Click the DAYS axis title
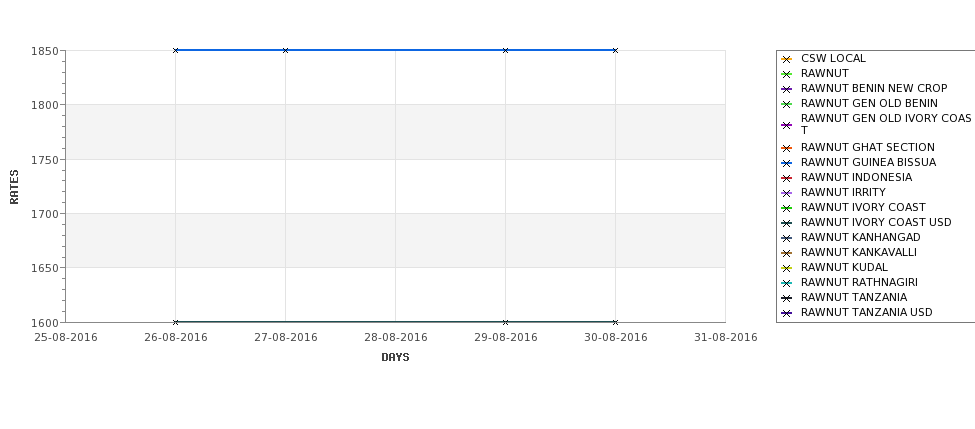 pyautogui.click(x=395, y=357)
